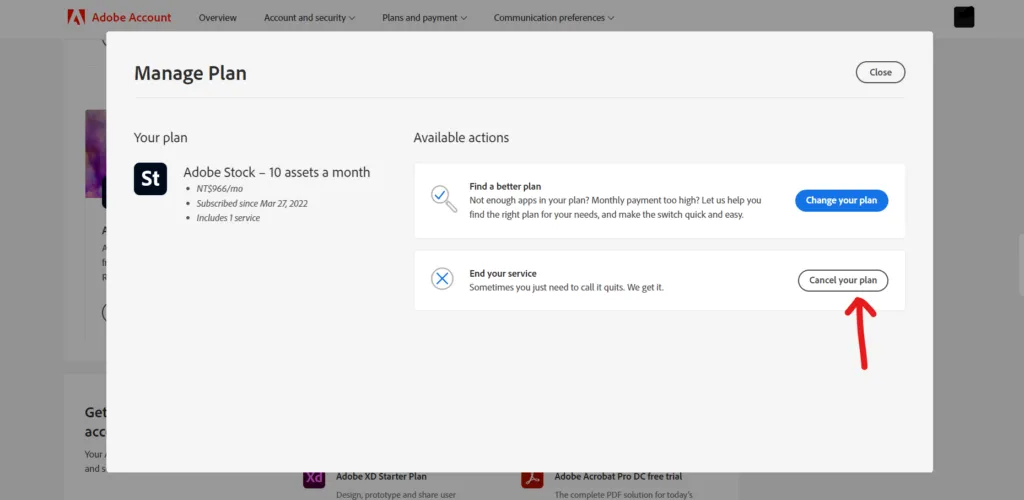Close the Manage Plan dialog
This screenshot has width=1024, height=500.
click(880, 72)
